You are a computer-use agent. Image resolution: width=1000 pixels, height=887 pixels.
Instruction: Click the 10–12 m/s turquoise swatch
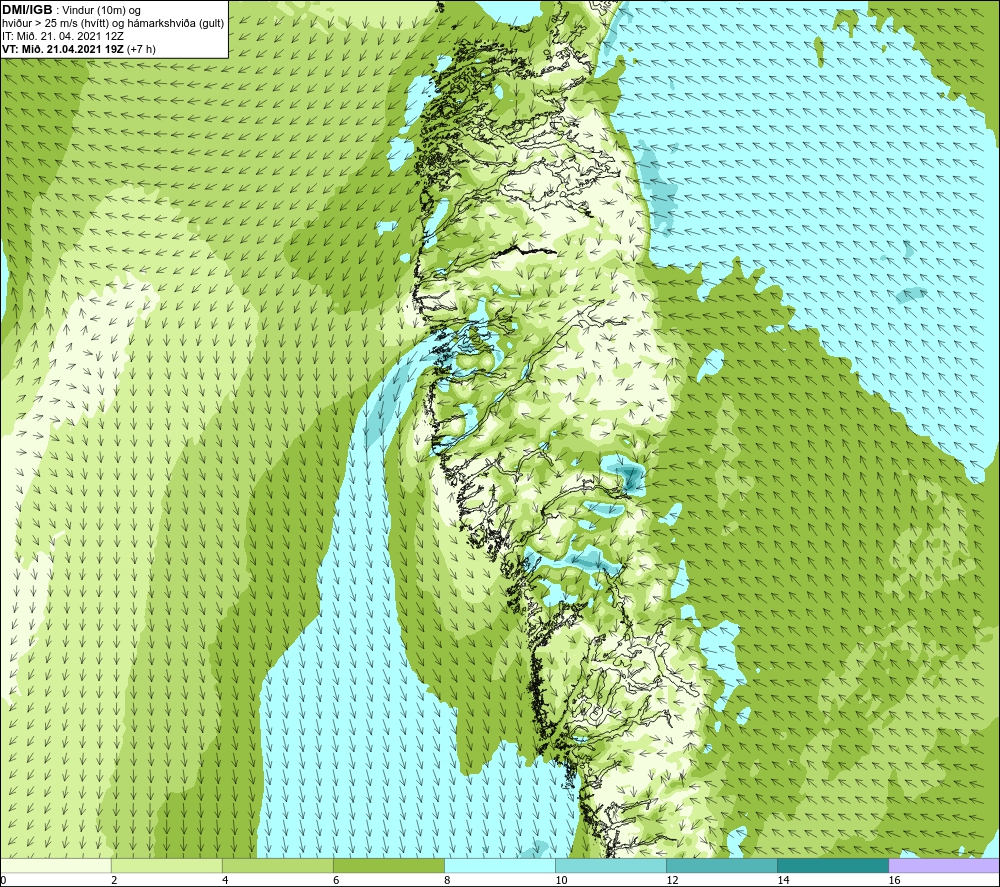pyautogui.click(x=610, y=865)
